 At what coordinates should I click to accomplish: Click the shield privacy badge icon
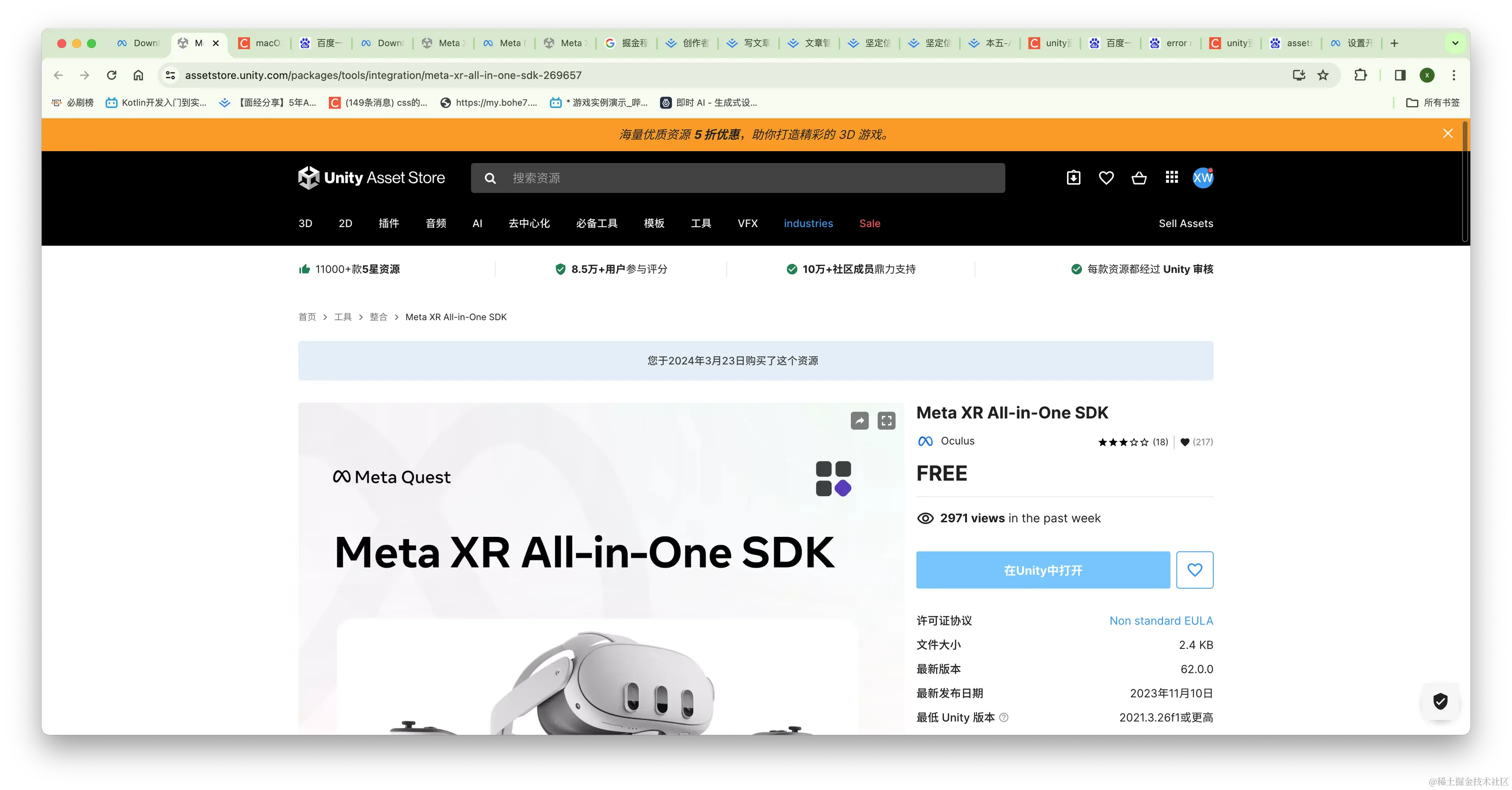(1440, 701)
